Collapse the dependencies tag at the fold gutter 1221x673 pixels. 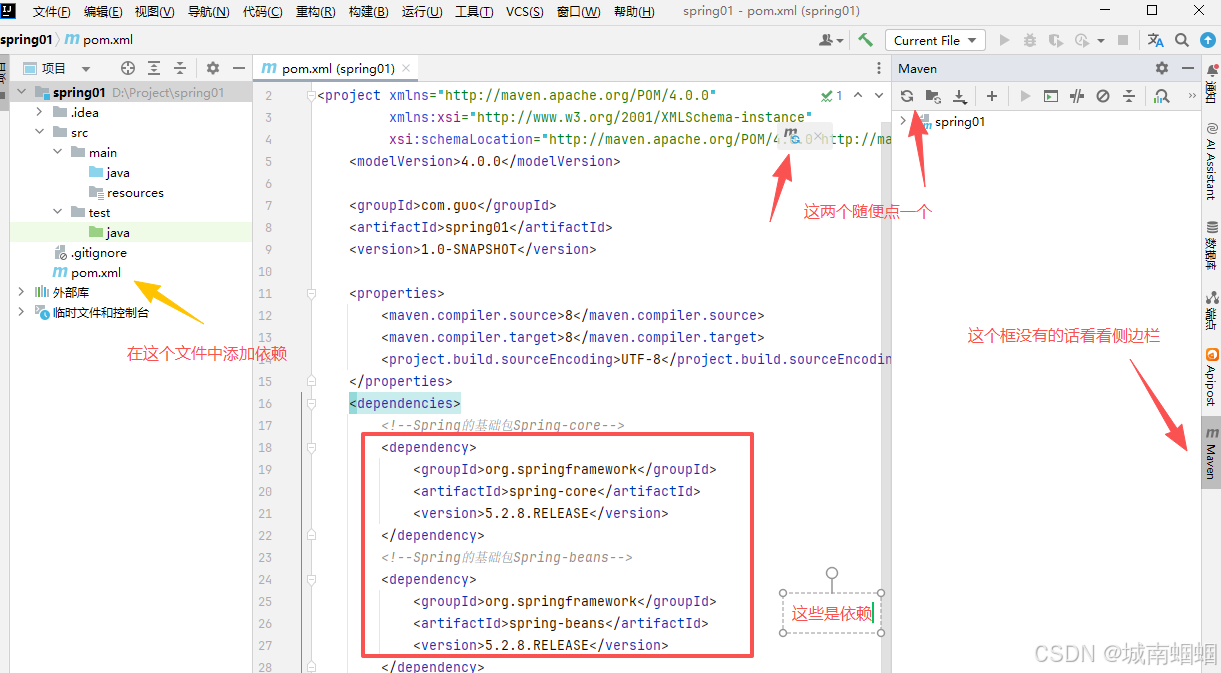311,403
